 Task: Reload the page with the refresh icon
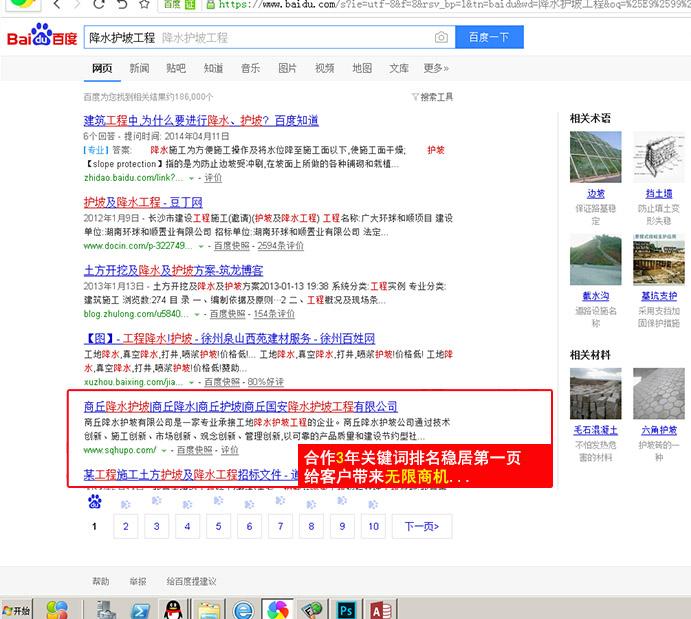coord(99,4)
